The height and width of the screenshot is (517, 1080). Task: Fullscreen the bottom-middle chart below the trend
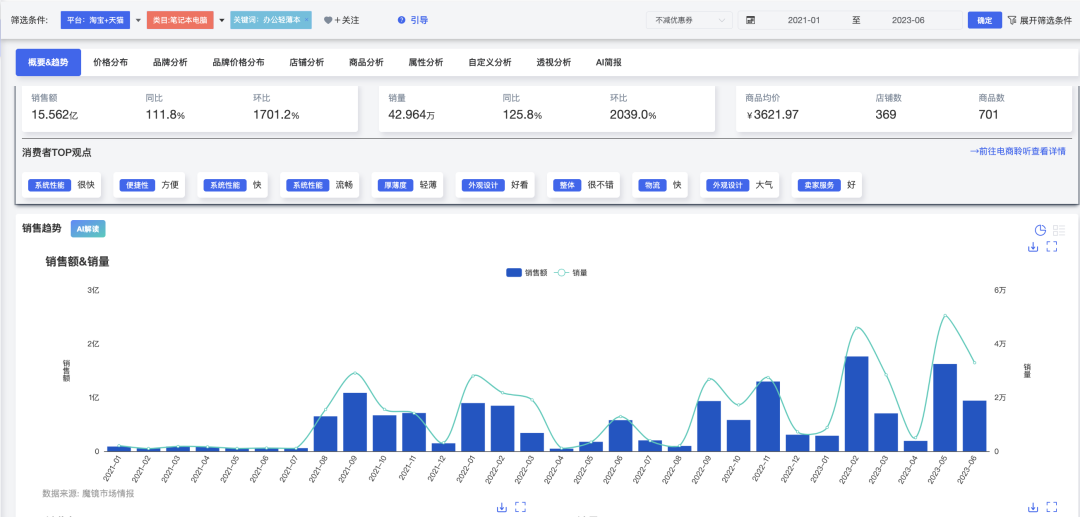tap(521, 507)
